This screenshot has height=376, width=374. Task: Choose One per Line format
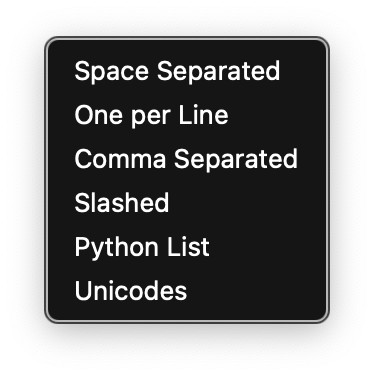coord(187,115)
